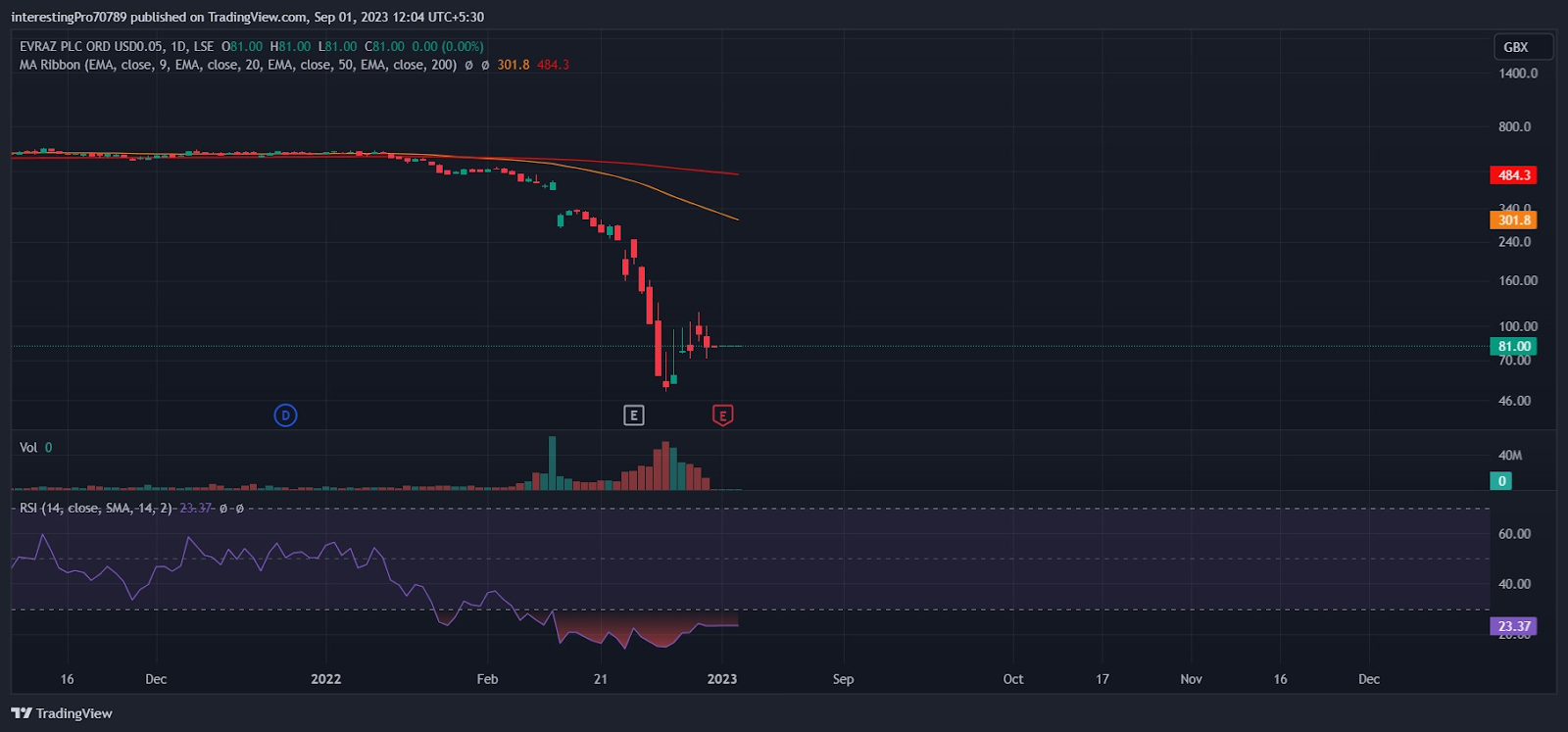Click the orange 301.8 price axis label
This screenshot has height=732, width=1568.
(1513, 220)
